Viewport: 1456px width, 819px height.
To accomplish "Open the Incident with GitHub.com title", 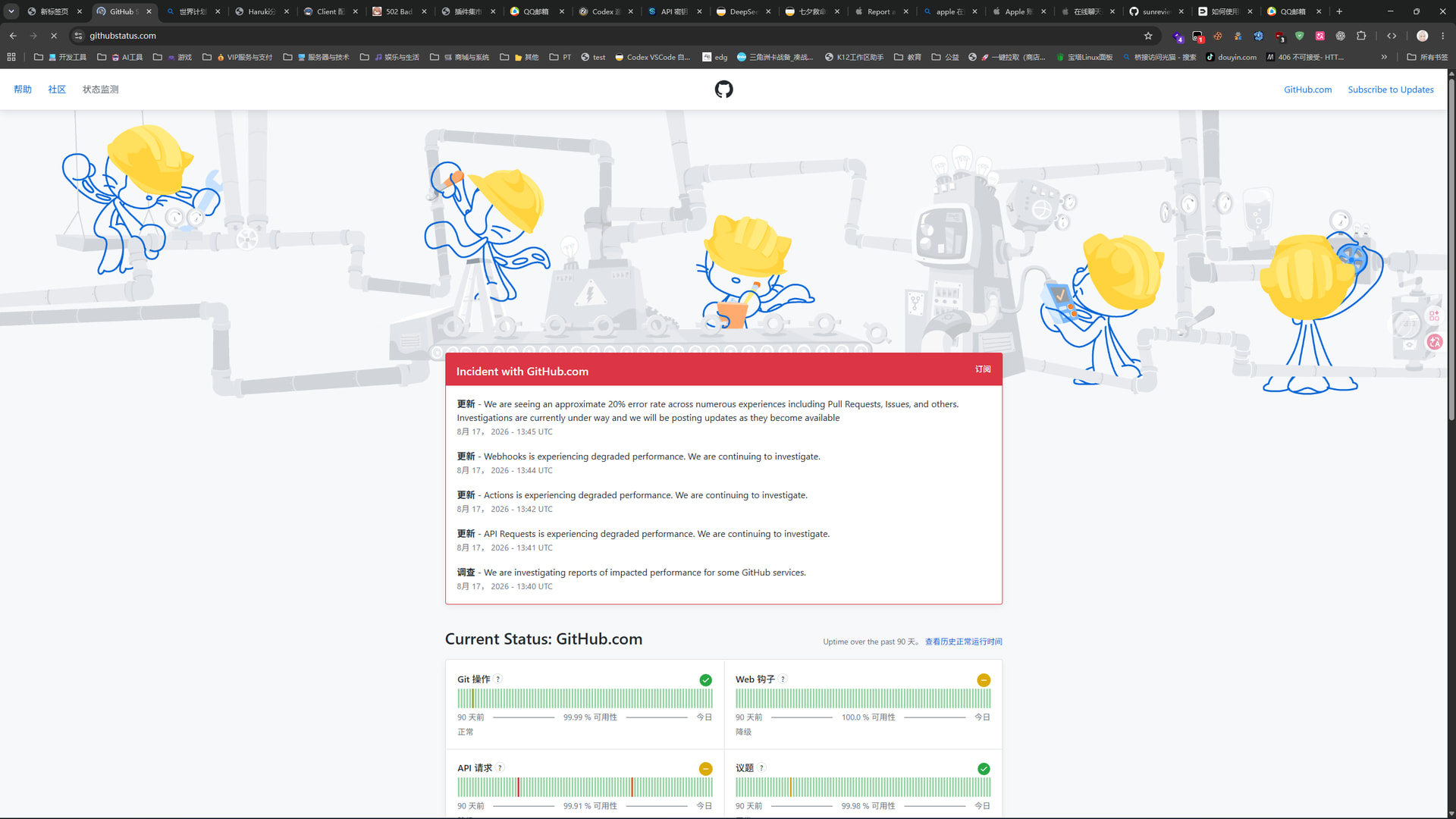I will pos(522,372).
